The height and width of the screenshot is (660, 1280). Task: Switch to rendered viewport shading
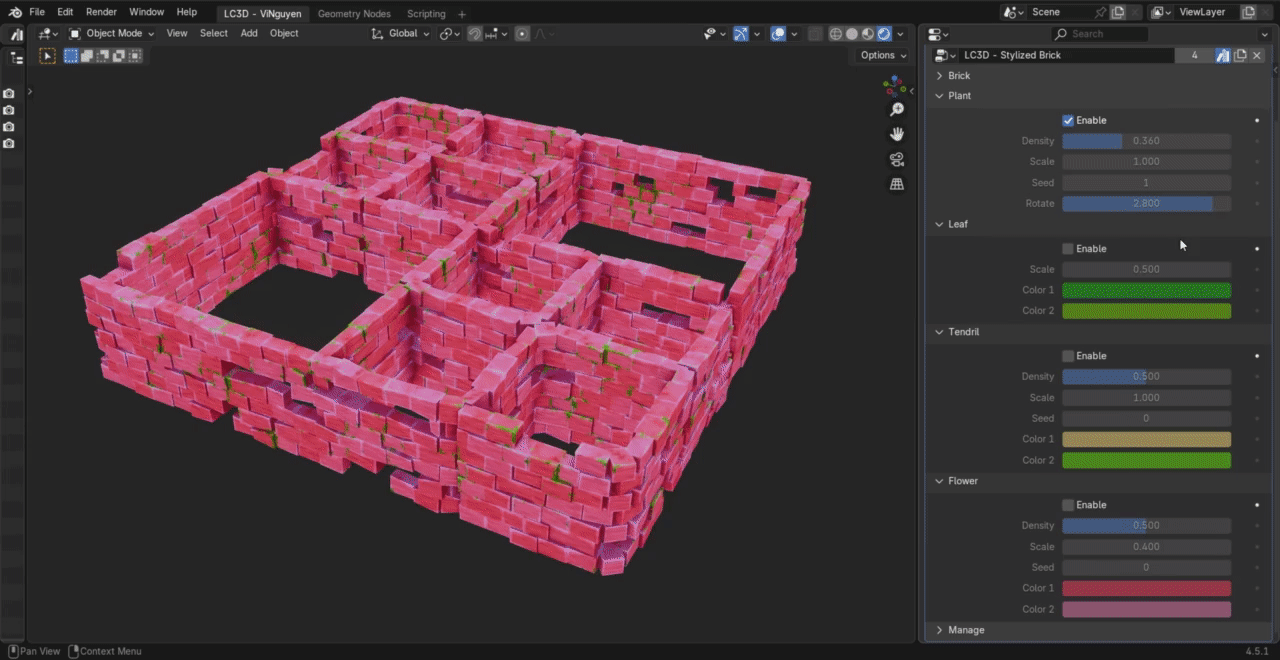pos(884,33)
